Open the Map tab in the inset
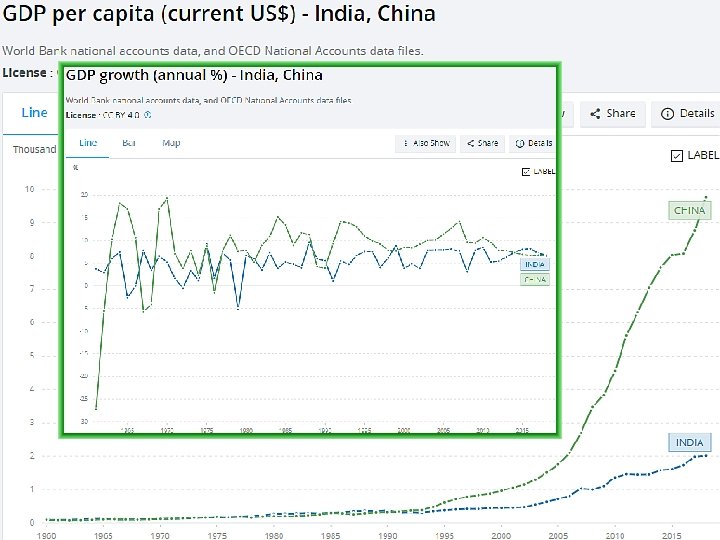The height and width of the screenshot is (540, 720). tap(171, 143)
